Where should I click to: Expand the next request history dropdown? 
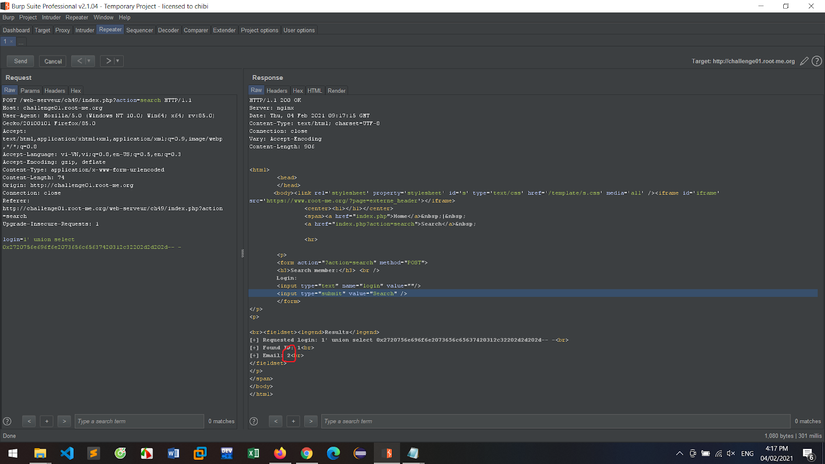pos(118,61)
